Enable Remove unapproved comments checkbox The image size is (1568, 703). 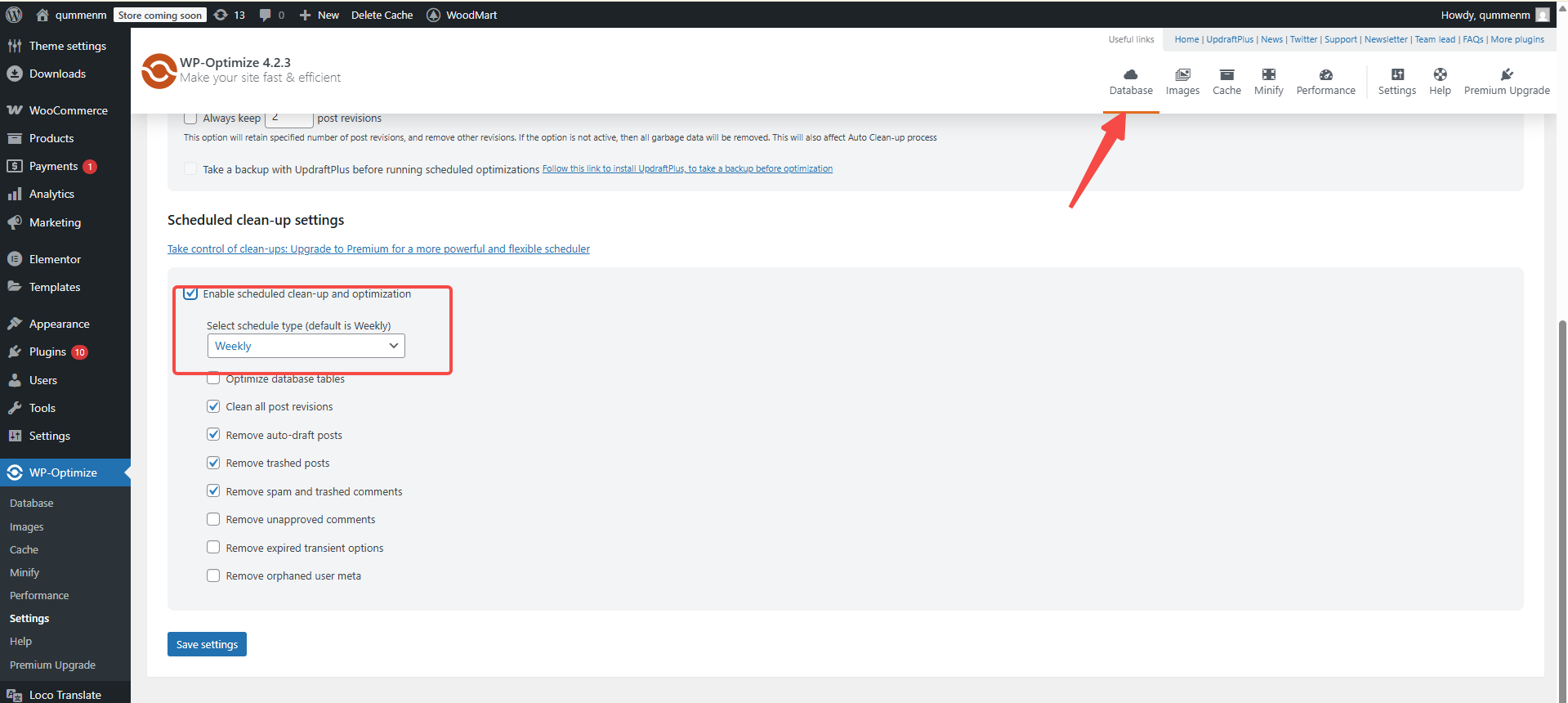(x=213, y=519)
